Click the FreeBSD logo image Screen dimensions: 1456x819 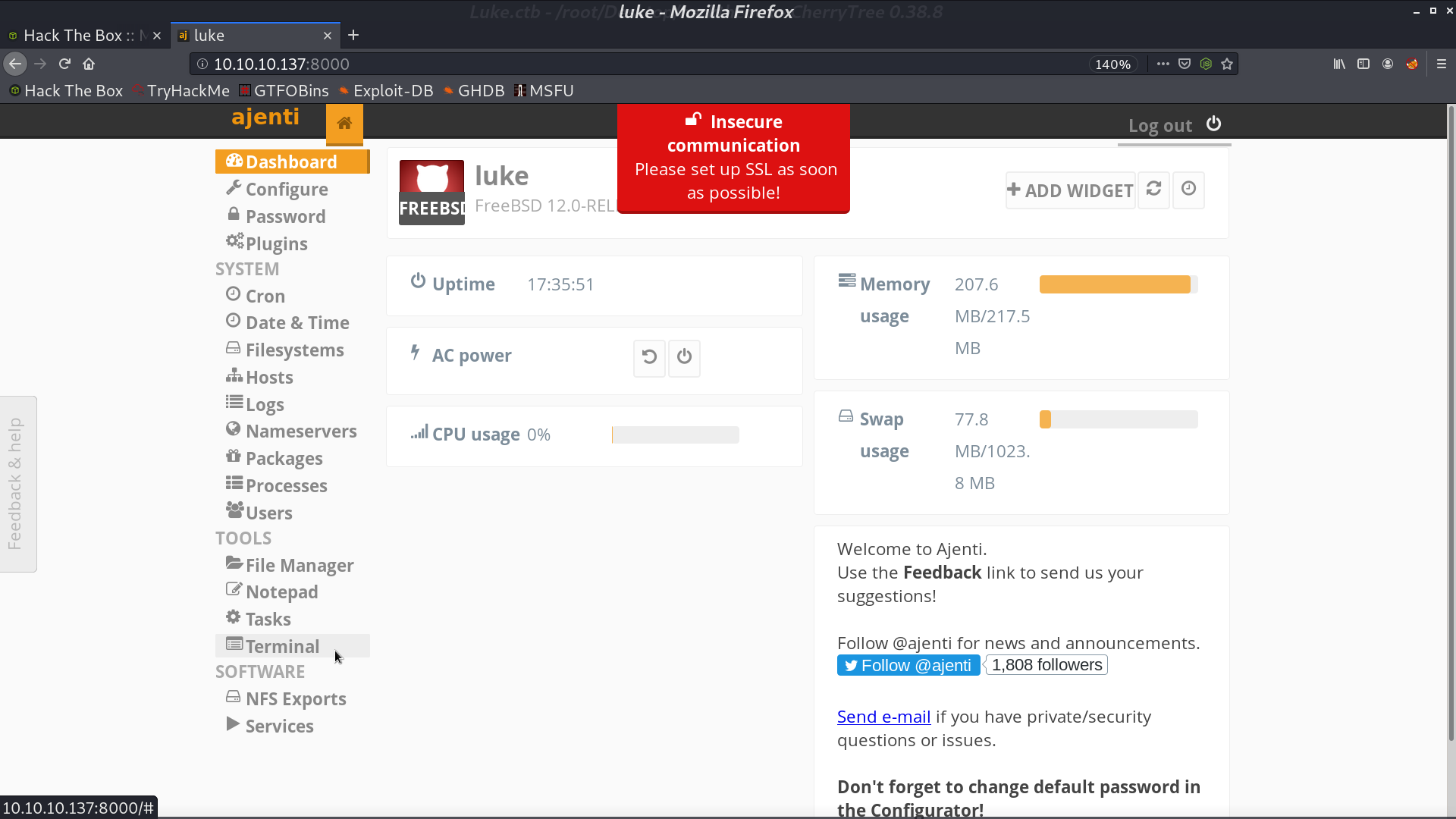click(x=431, y=192)
